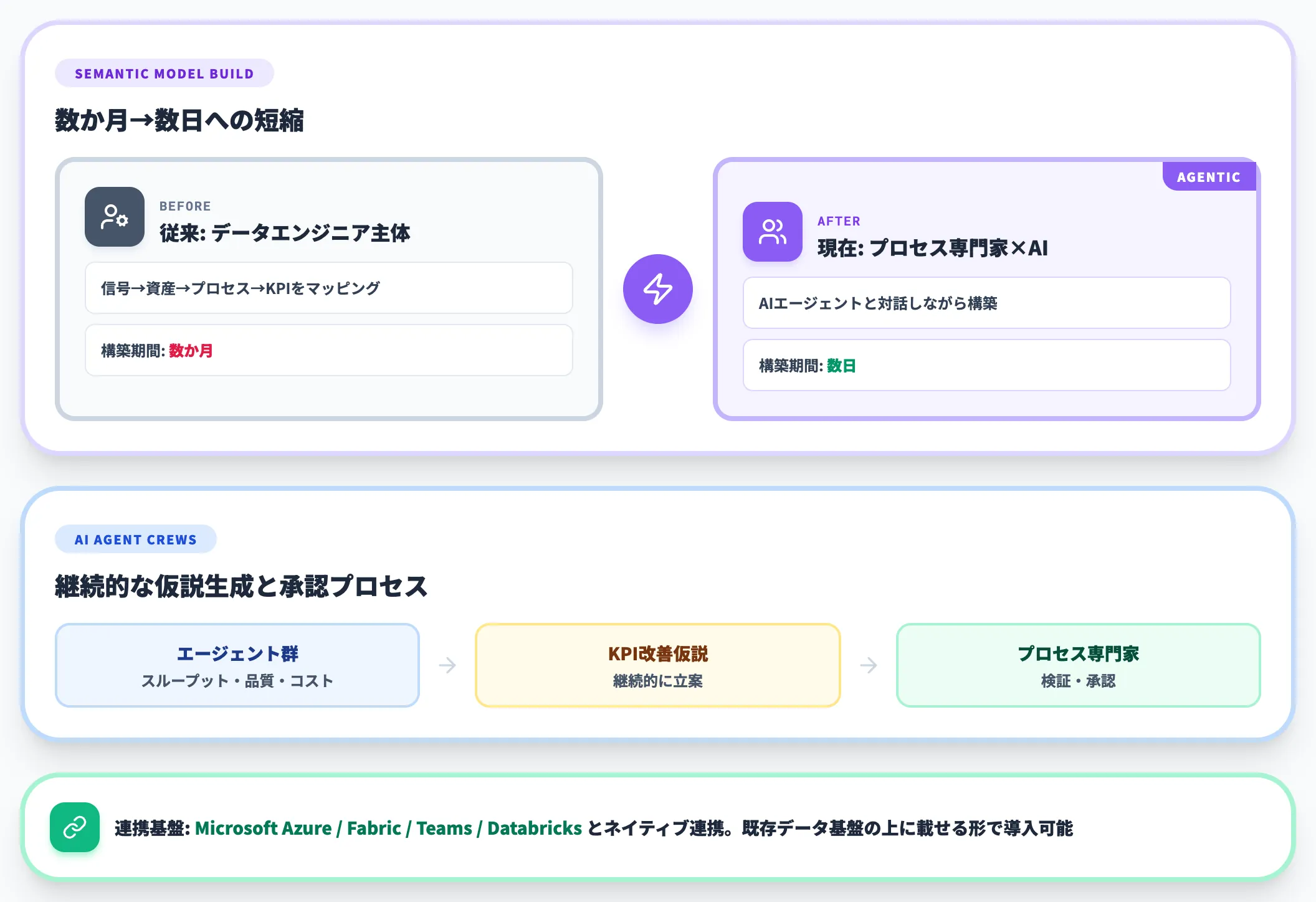Click the 信号→資産→プロセス→KPIをマッピング row
Screen dimensions: 1316x902
(329, 288)
